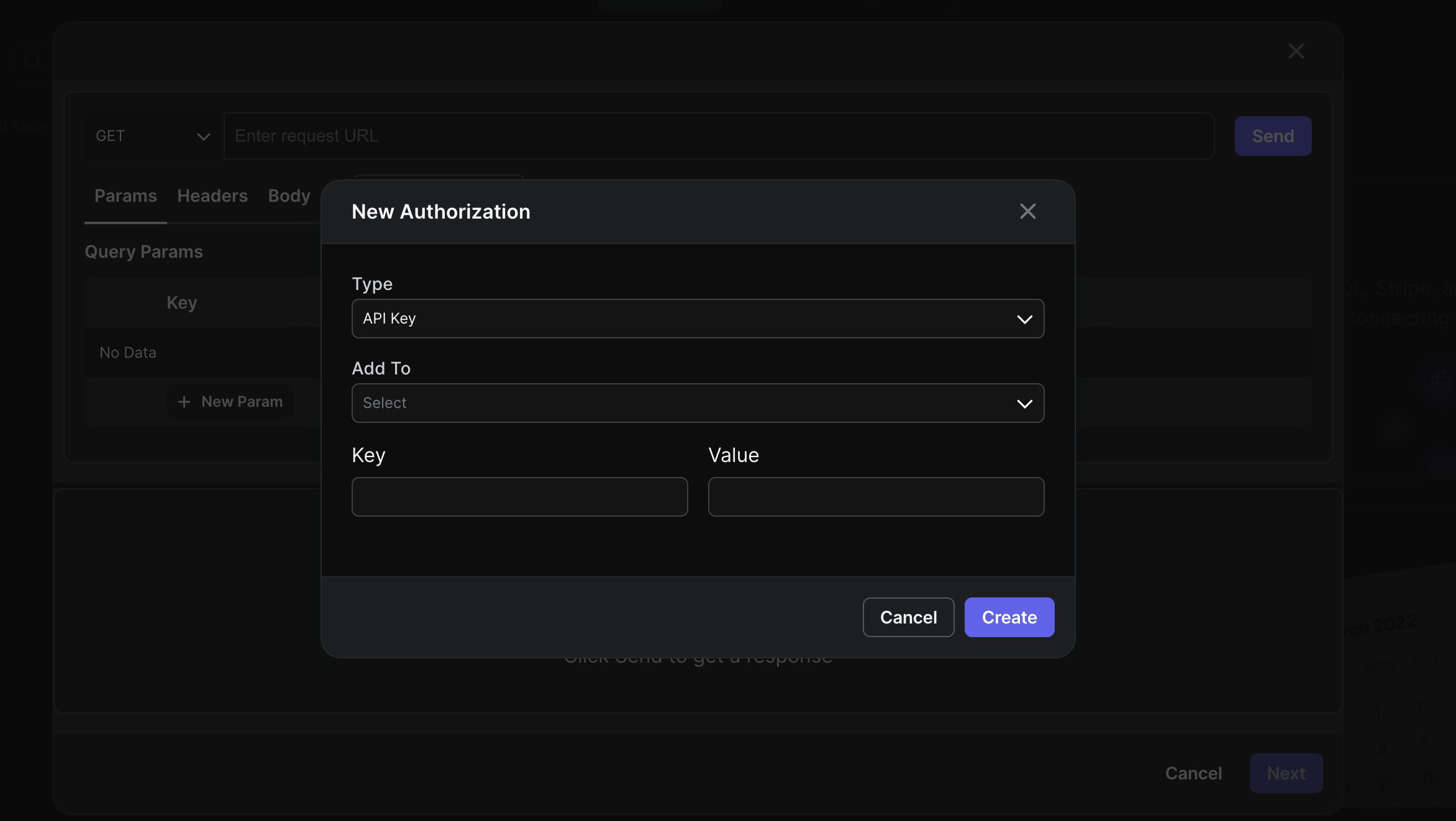The height and width of the screenshot is (821, 1456).
Task: Switch to the Body tab
Action: coord(289,196)
